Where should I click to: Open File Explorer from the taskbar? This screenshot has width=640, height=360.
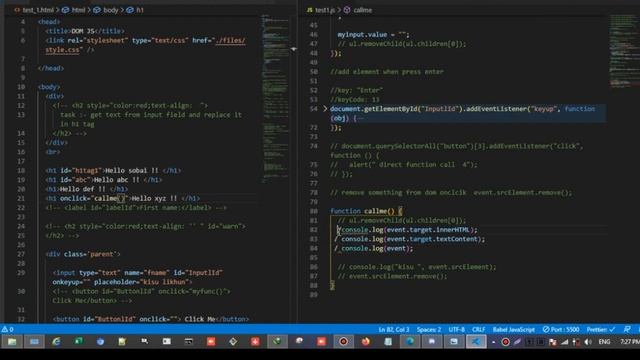pyautogui.click(x=12, y=342)
